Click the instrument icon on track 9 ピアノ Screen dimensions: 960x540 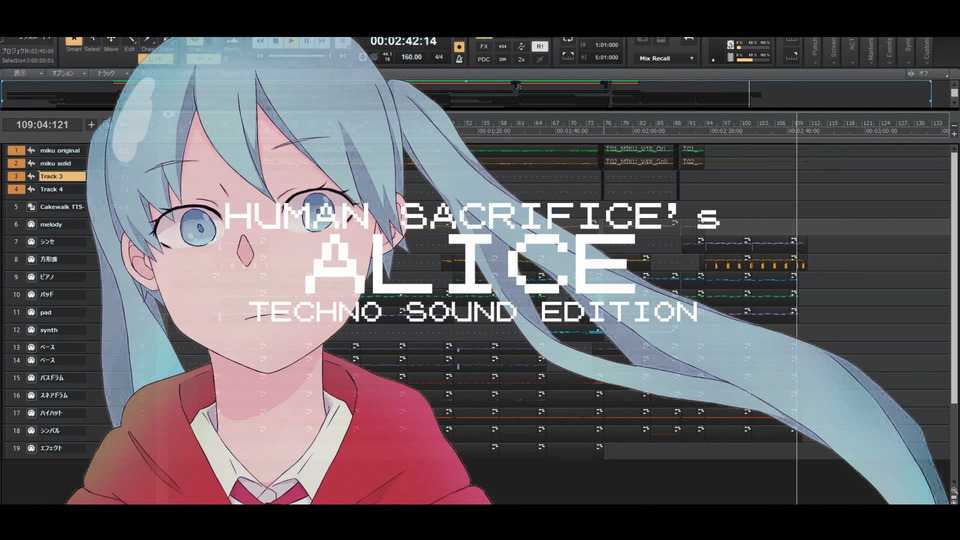point(31,277)
